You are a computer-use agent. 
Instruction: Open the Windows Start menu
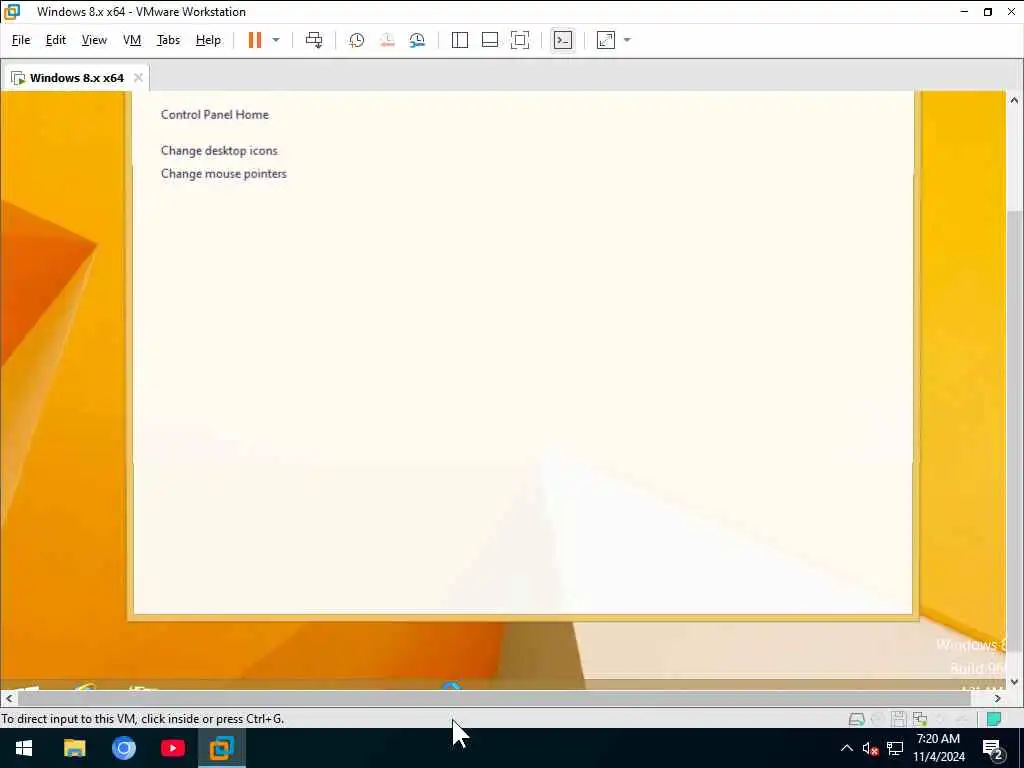tap(24, 748)
